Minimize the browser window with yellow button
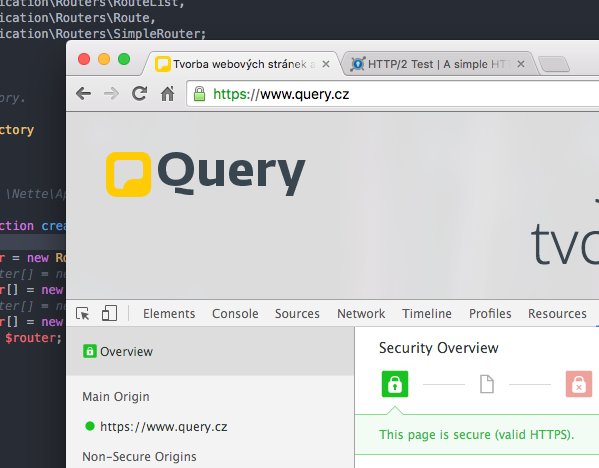This screenshot has height=468, width=599. [x=104, y=59]
